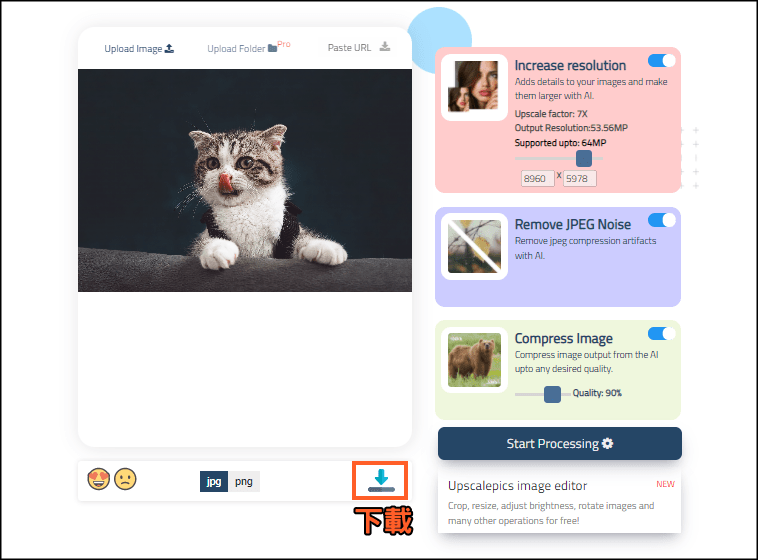Click the upscale factor slider handle
Image resolution: width=758 pixels, height=560 pixels.
(583, 158)
